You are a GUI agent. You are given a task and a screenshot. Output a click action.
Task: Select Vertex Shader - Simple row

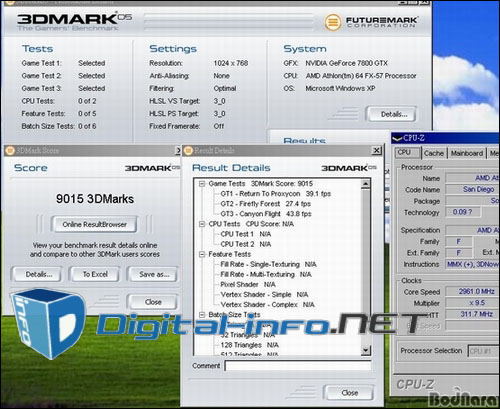click(264, 295)
